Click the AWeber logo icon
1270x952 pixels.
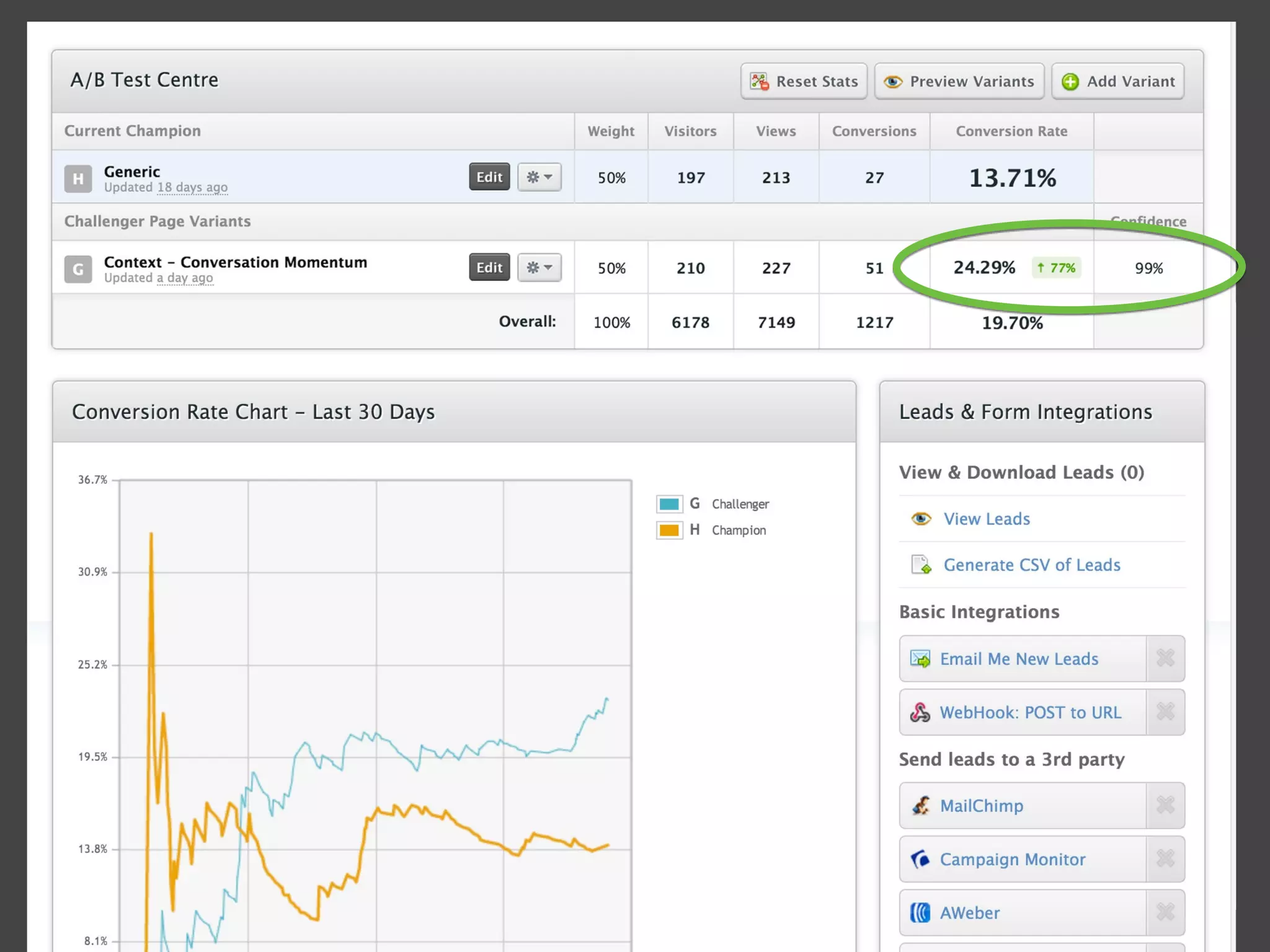point(920,913)
